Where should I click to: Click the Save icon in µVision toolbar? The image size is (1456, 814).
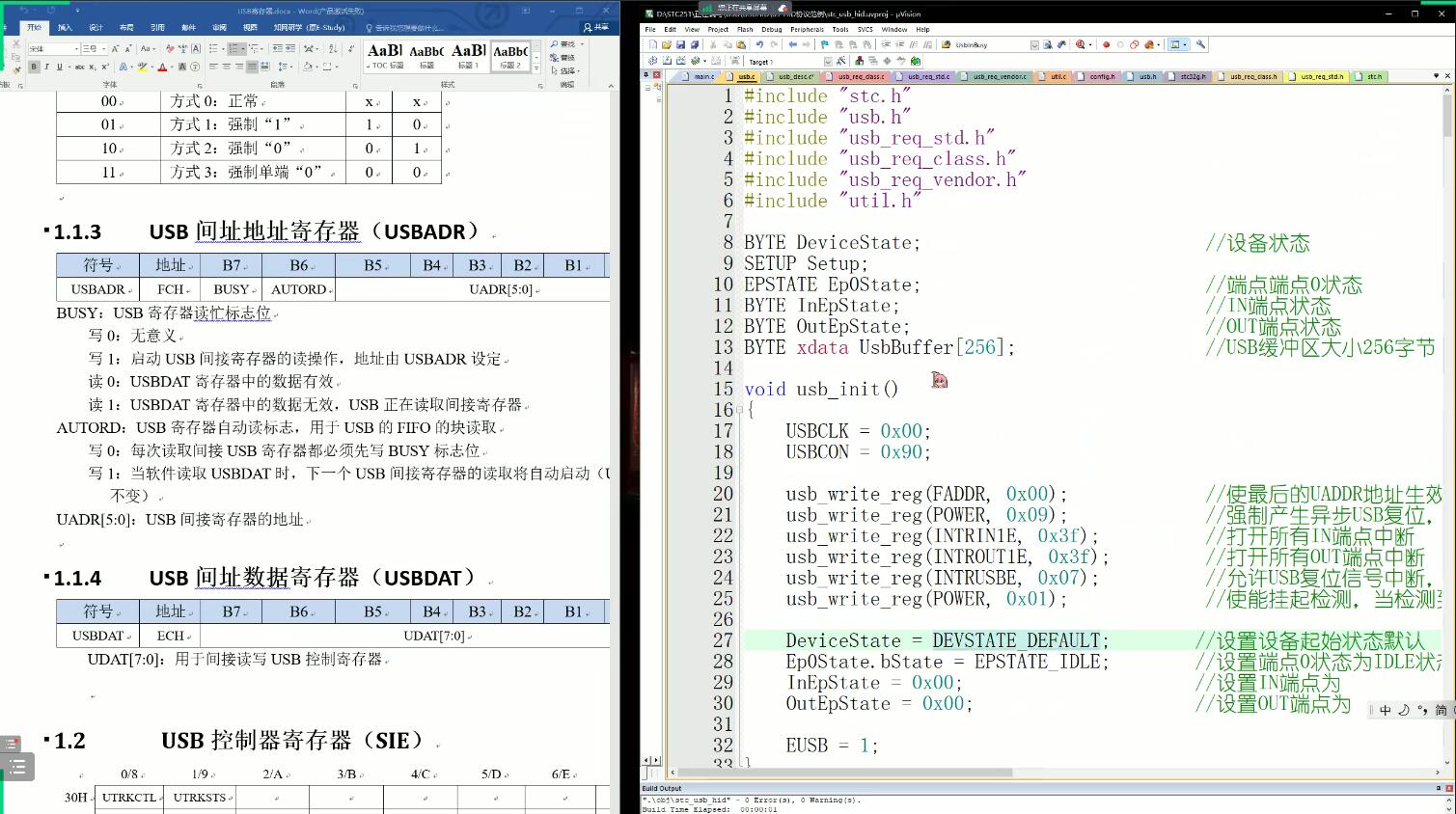pos(680,45)
